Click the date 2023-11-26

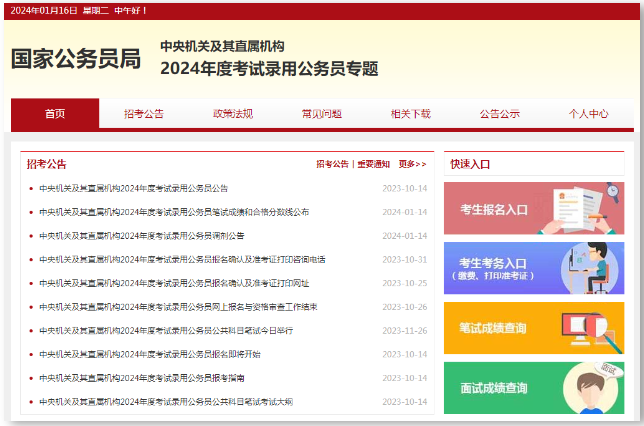tap(405, 331)
